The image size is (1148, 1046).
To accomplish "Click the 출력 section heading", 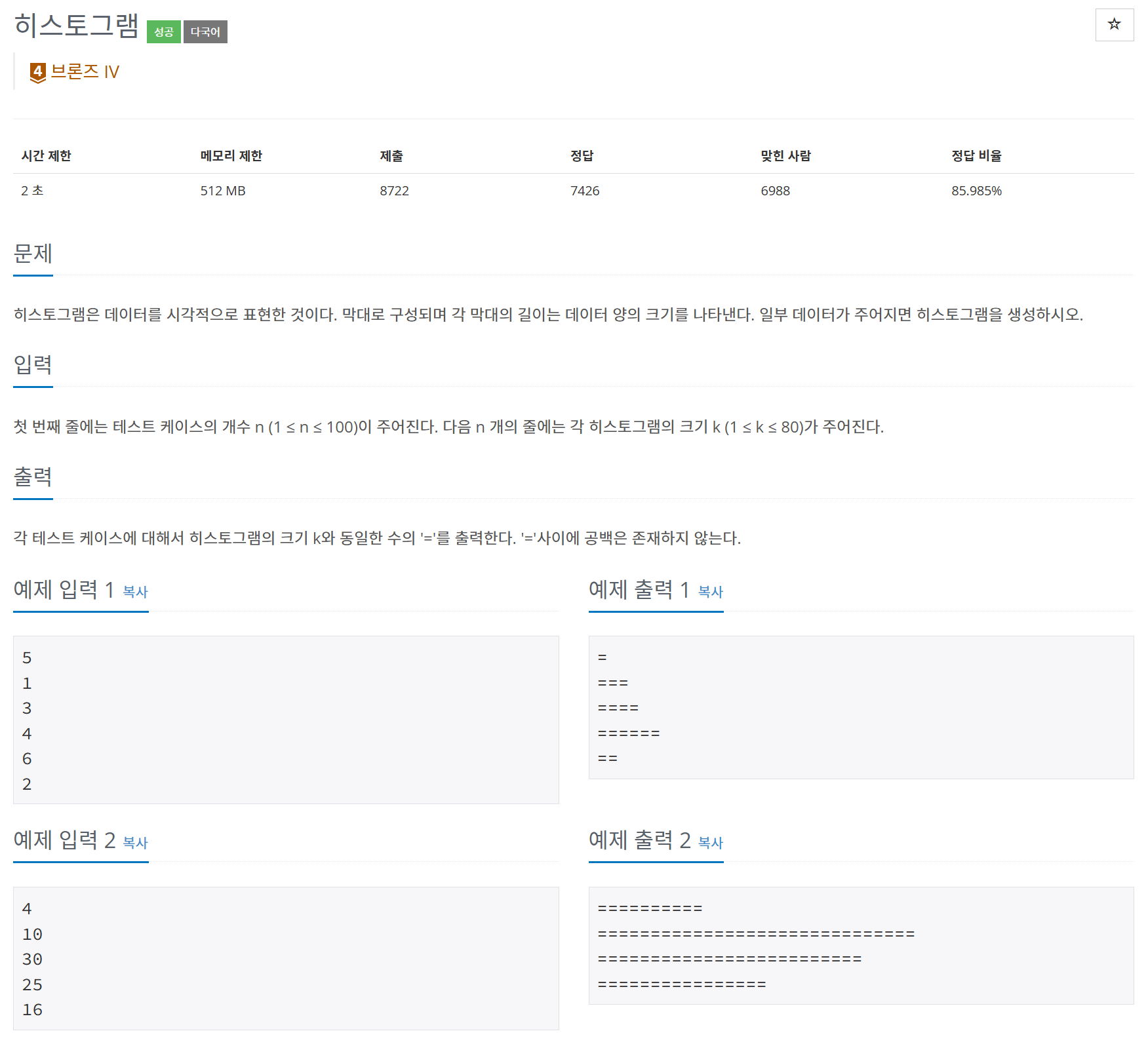I will coord(33,476).
